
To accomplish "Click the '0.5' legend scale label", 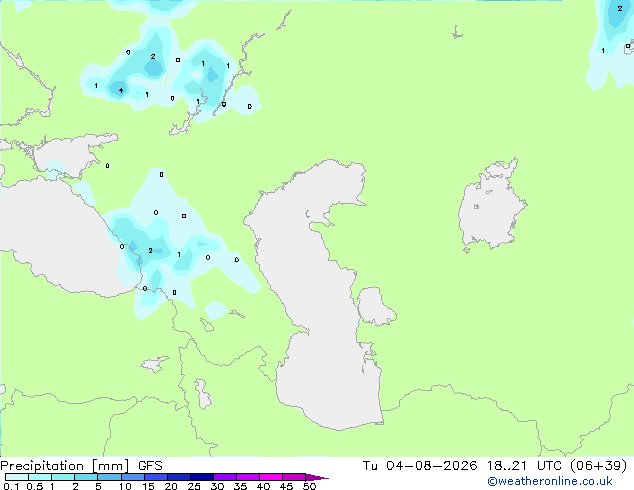I will pyautogui.click(x=34, y=486).
